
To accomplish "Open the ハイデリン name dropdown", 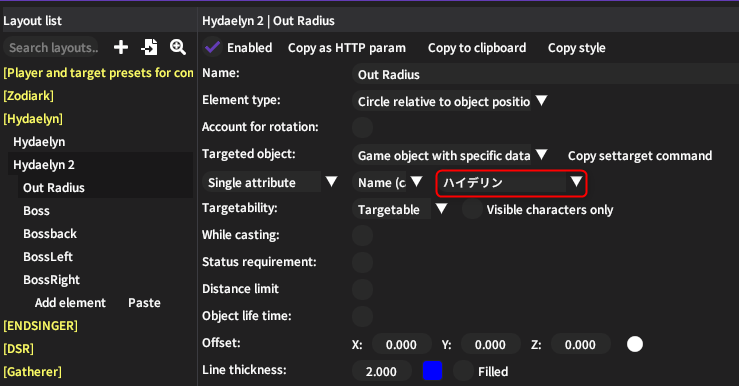I will pos(511,182).
